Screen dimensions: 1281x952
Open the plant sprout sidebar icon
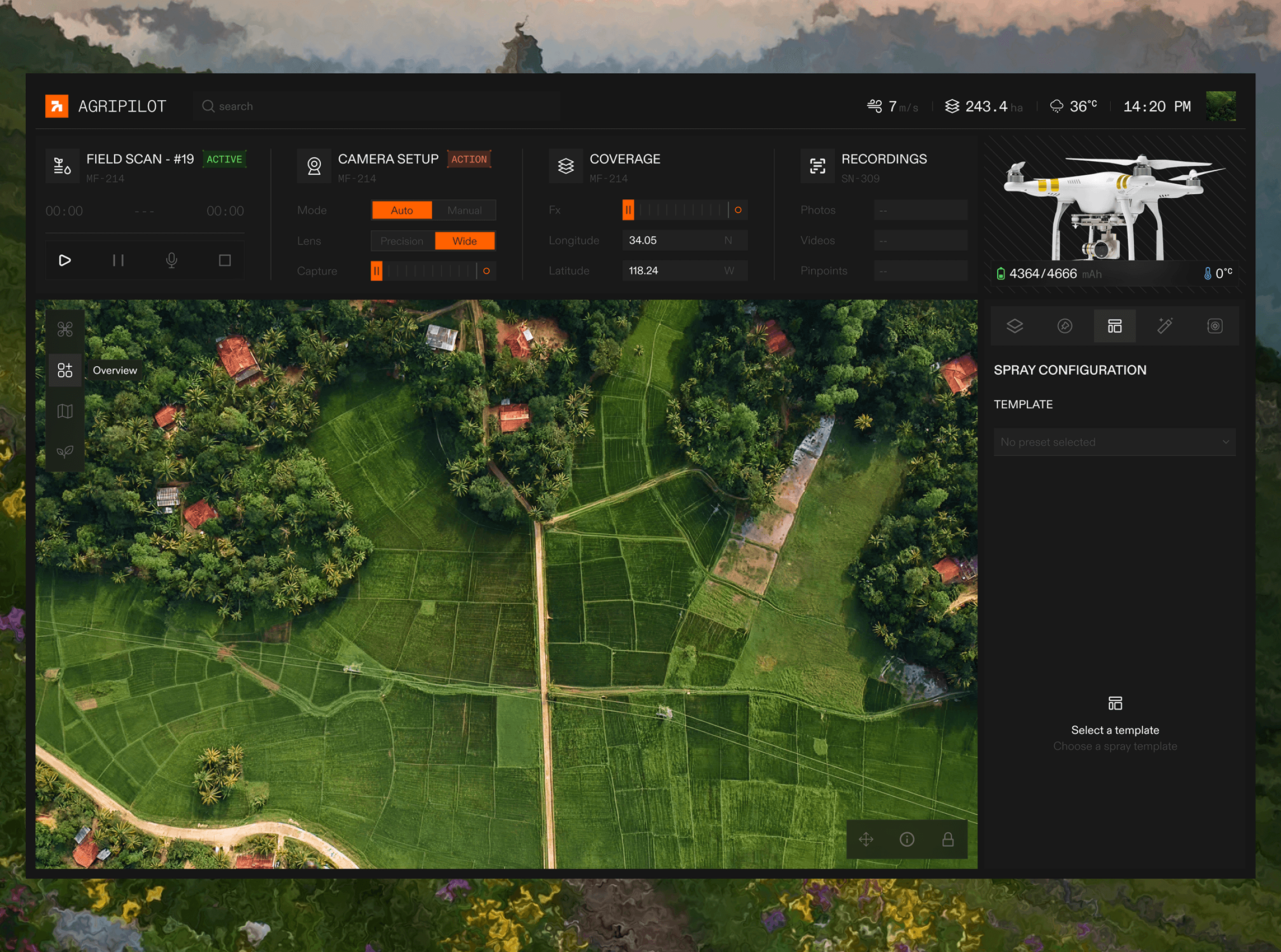65,451
